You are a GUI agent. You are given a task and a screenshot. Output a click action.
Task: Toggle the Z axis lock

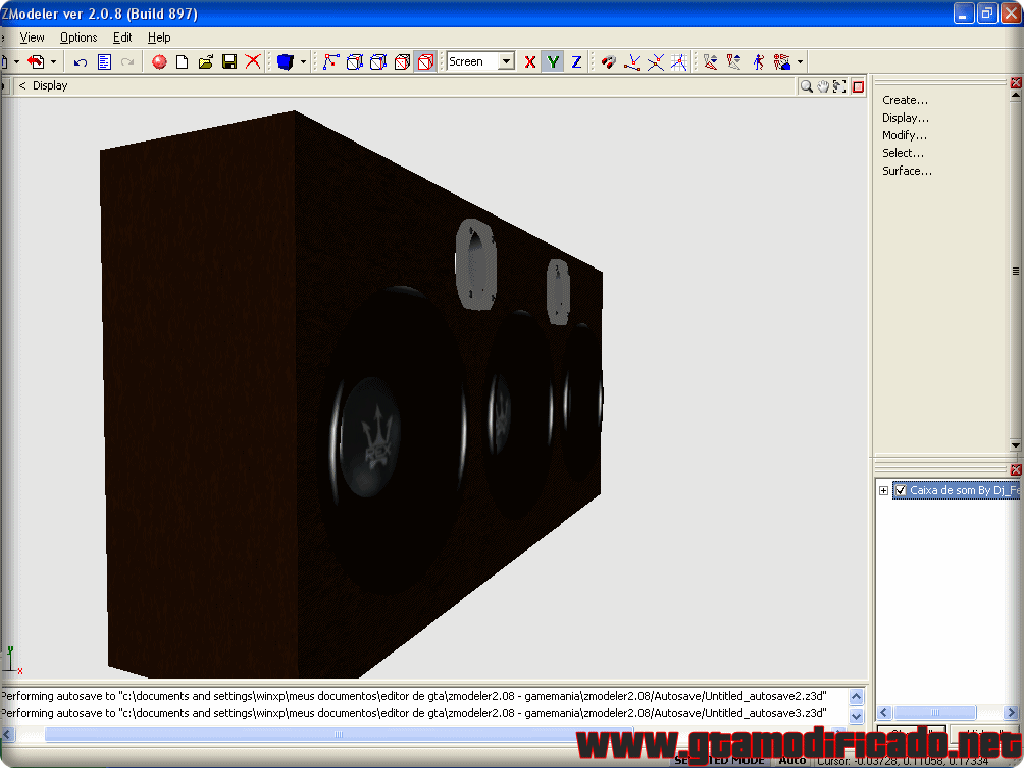[576, 62]
